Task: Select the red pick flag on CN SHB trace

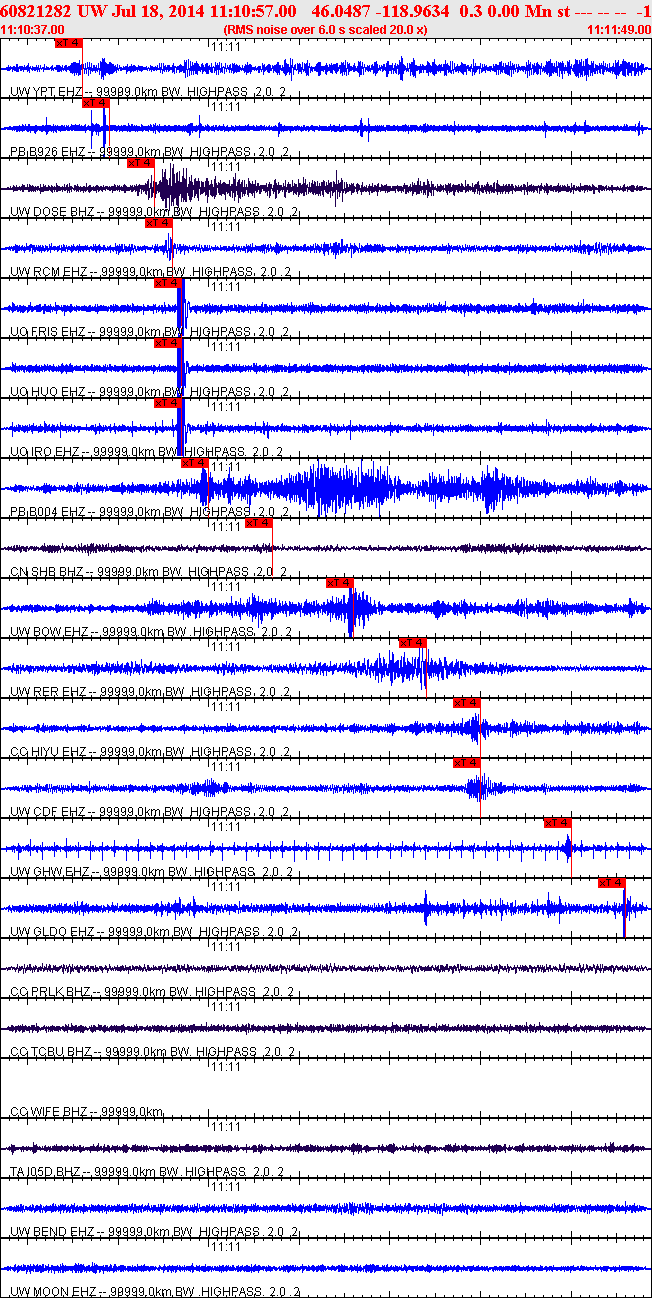Action: tap(259, 523)
